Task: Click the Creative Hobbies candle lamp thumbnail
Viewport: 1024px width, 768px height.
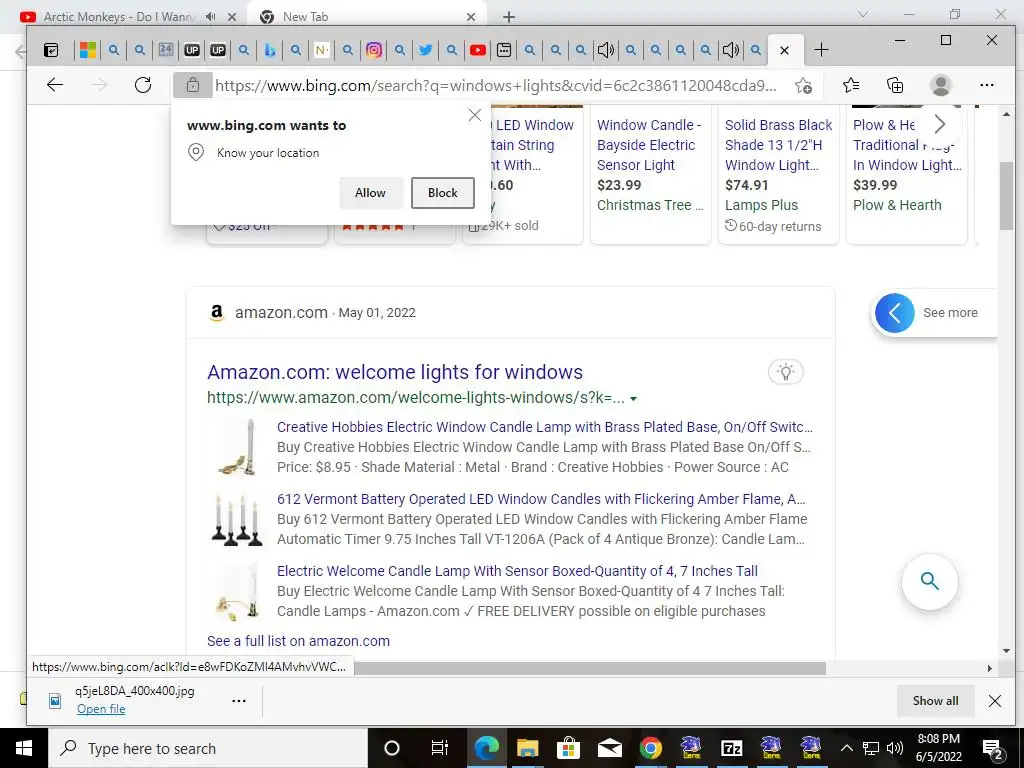Action: (238, 447)
